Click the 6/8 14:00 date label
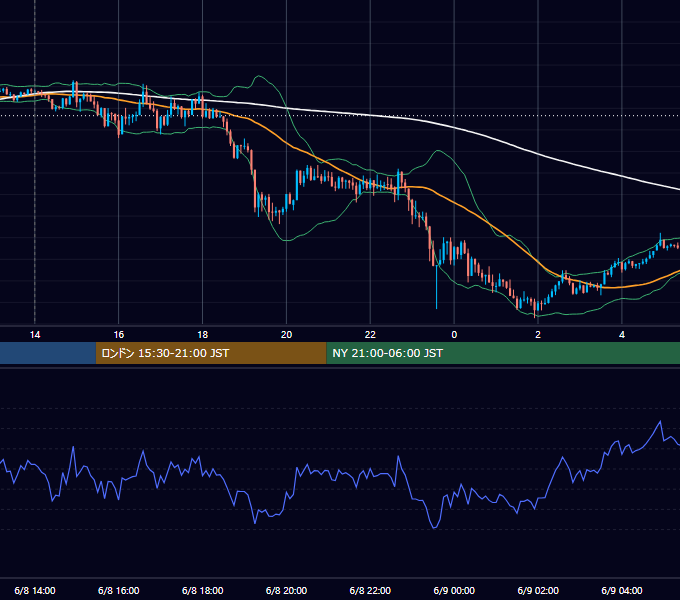The image size is (680, 600). [x=35, y=590]
